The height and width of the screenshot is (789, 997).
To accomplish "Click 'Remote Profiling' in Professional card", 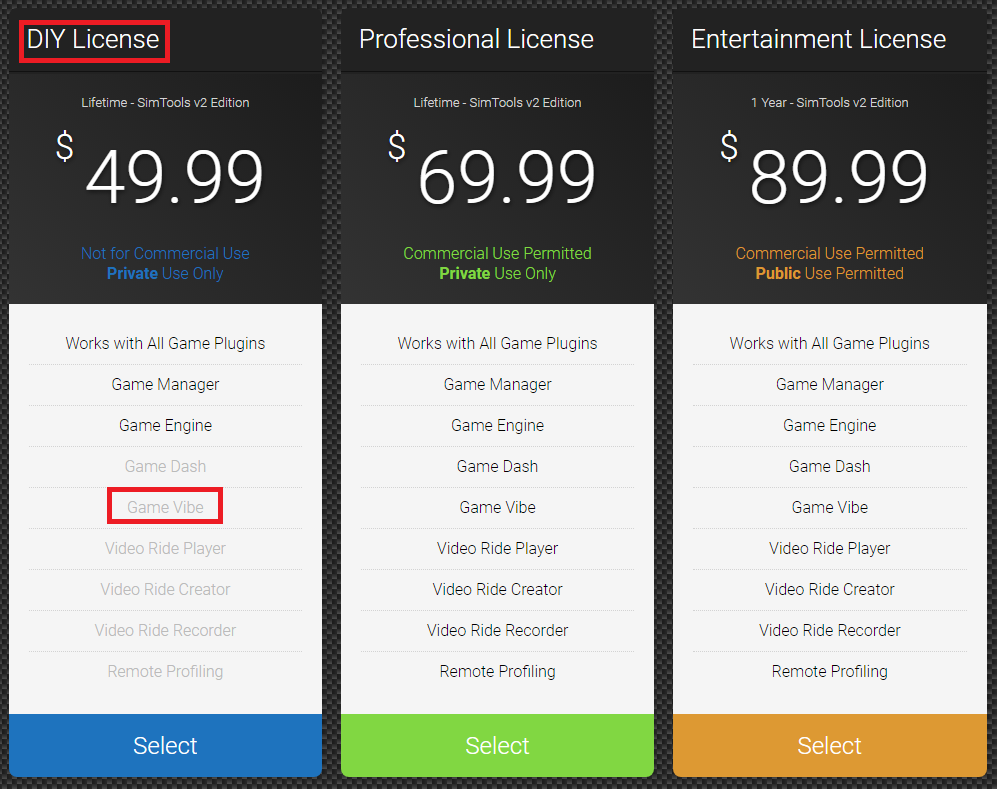I will click(x=497, y=671).
